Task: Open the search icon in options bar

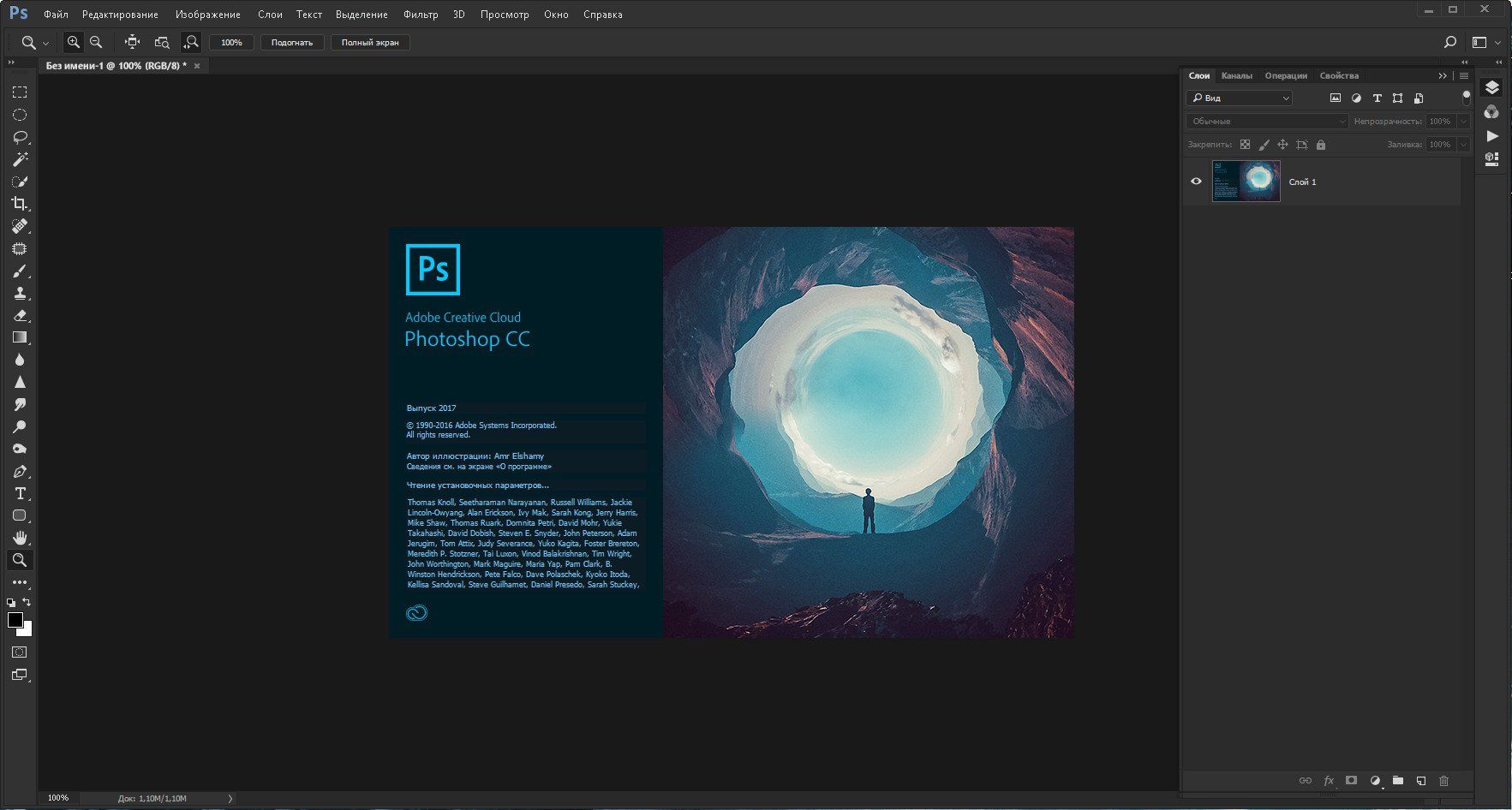Action: pos(1449,42)
